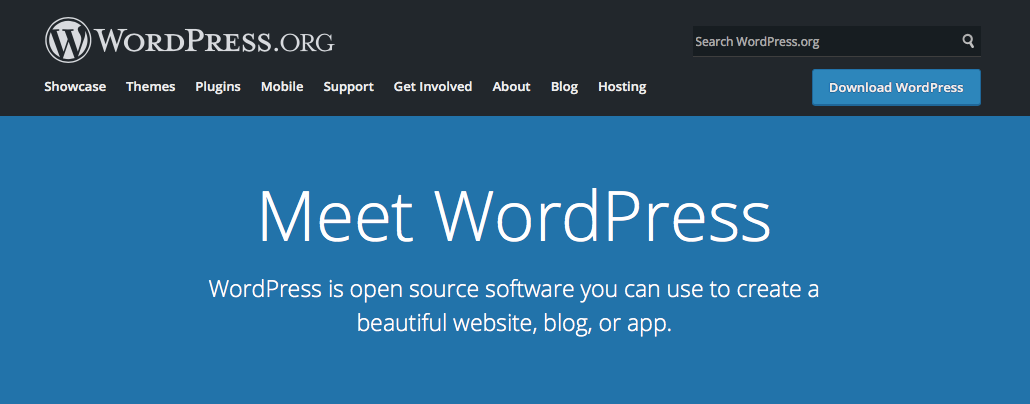Select the Mobile menu item

[x=282, y=87]
